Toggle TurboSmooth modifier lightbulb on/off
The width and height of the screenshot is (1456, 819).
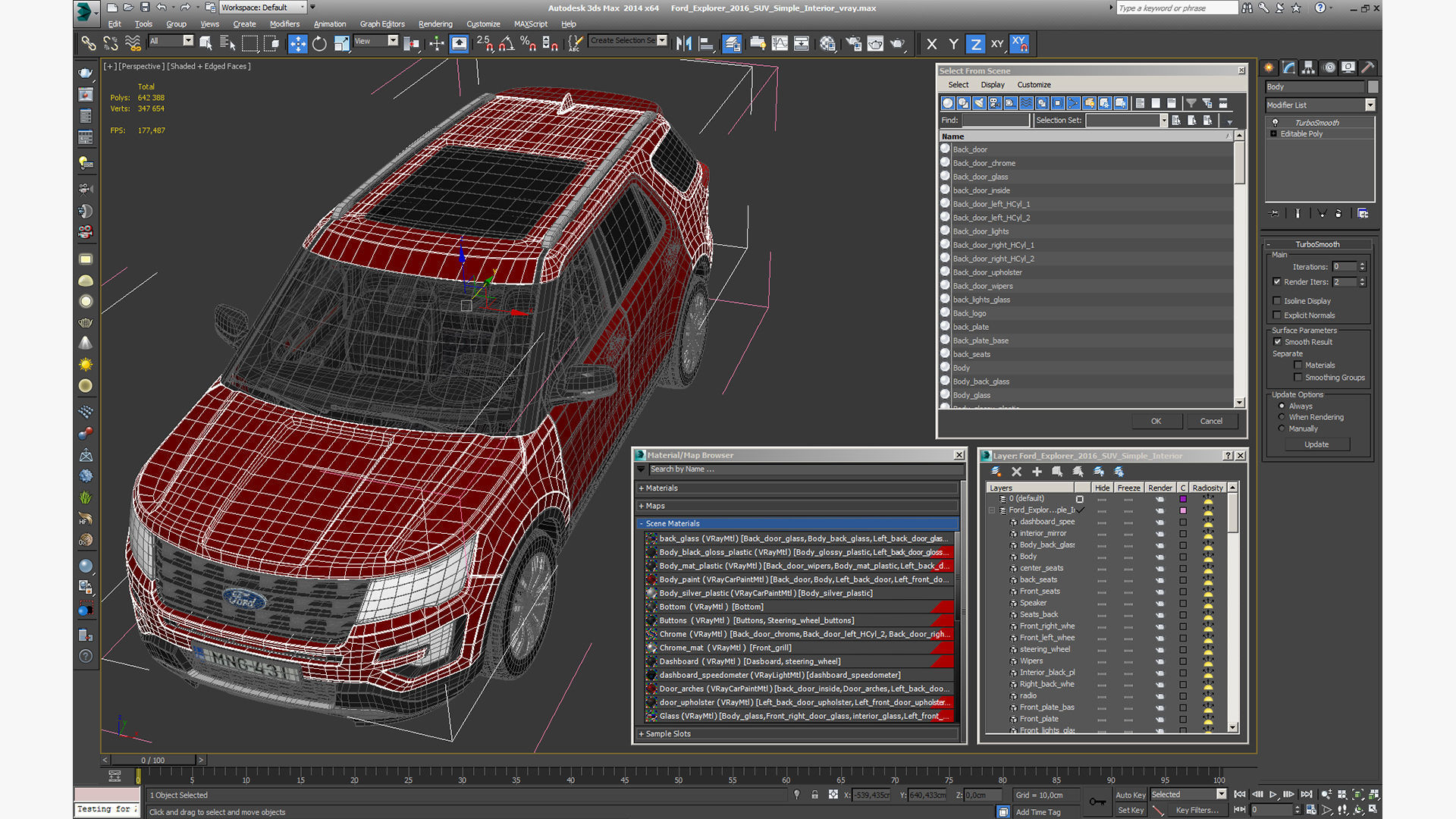[x=1275, y=123]
